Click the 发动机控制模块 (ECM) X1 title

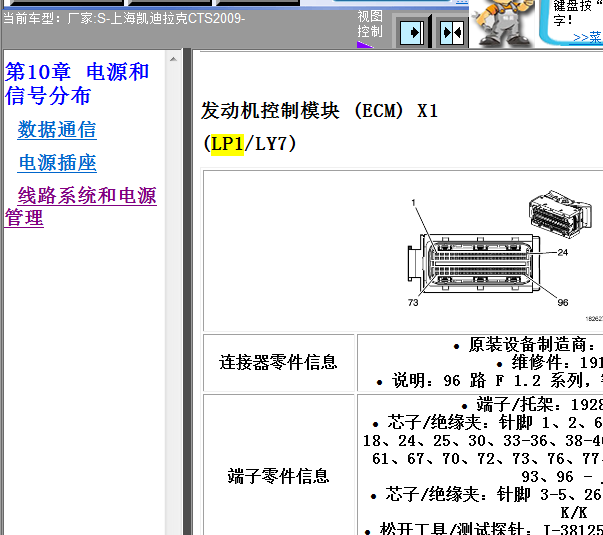click(x=319, y=111)
